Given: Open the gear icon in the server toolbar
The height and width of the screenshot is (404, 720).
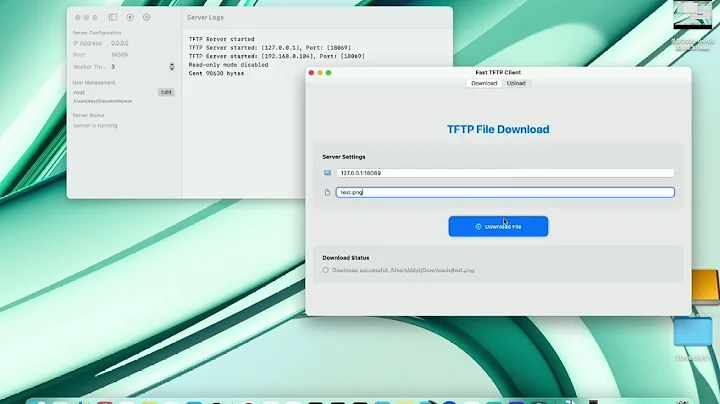Looking at the screenshot, I should (x=146, y=17).
